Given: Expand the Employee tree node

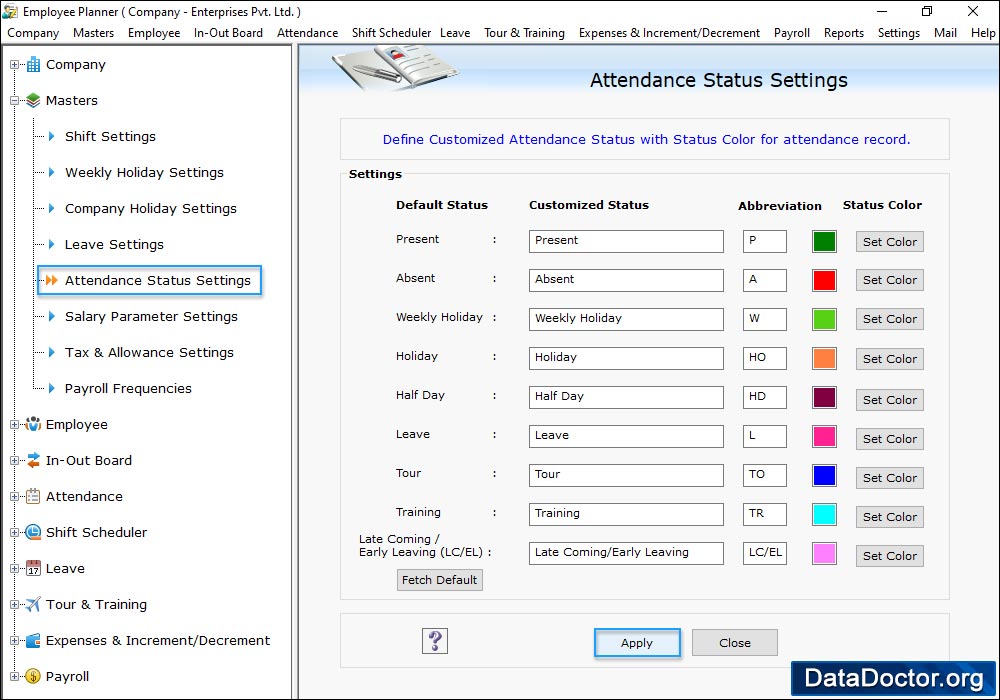Looking at the screenshot, I should point(14,424).
